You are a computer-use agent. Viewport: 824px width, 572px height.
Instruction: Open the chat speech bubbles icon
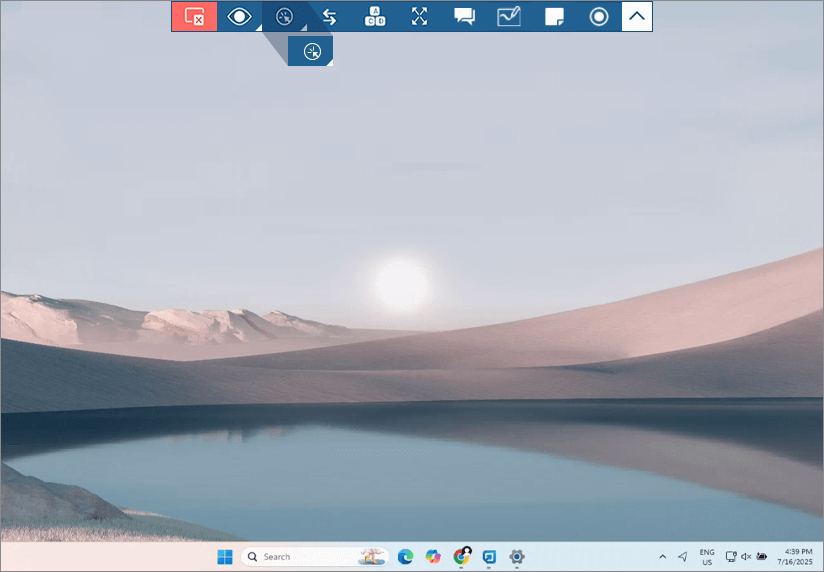tap(464, 17)
